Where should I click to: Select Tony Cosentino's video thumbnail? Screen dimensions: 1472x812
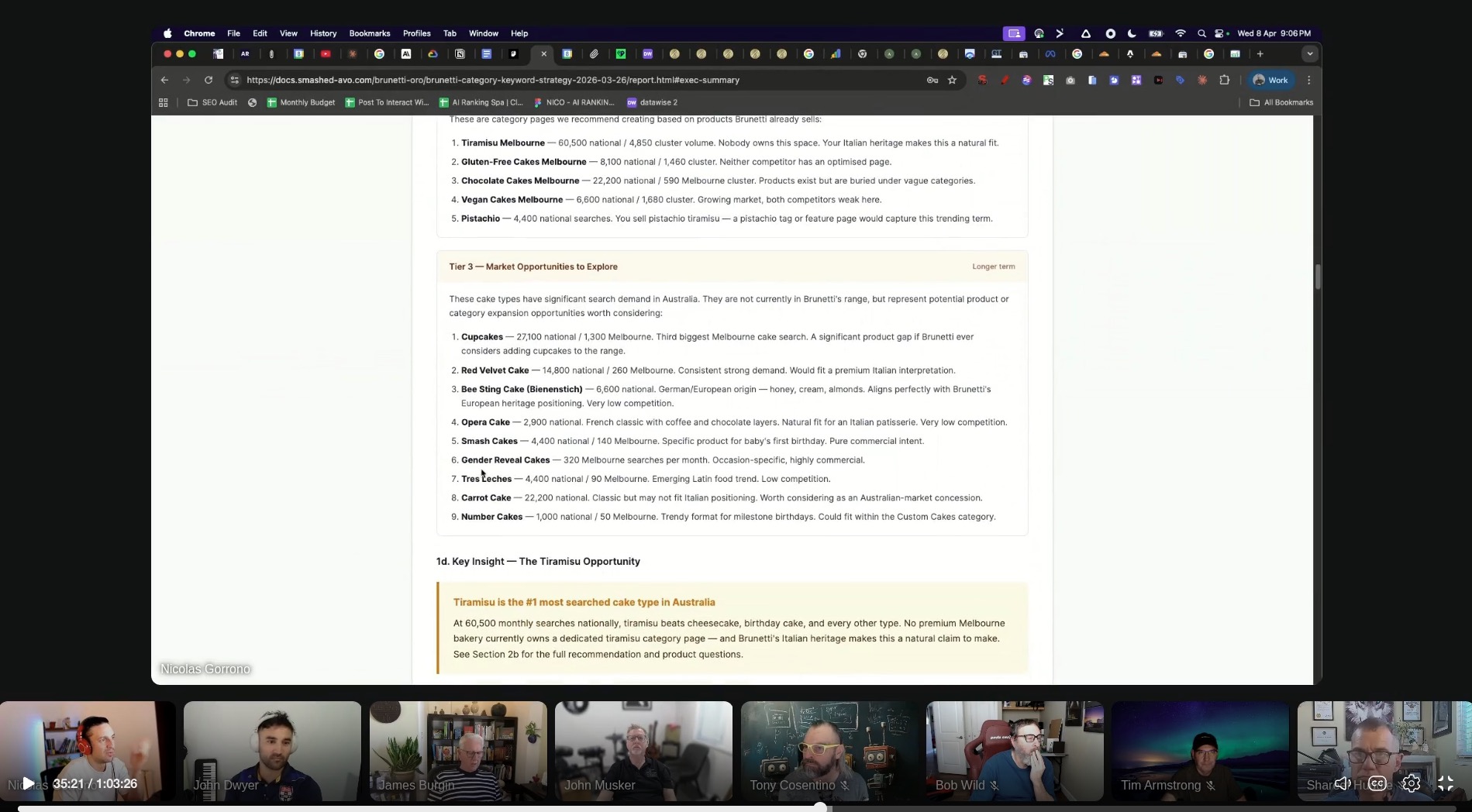click(828, 750)
